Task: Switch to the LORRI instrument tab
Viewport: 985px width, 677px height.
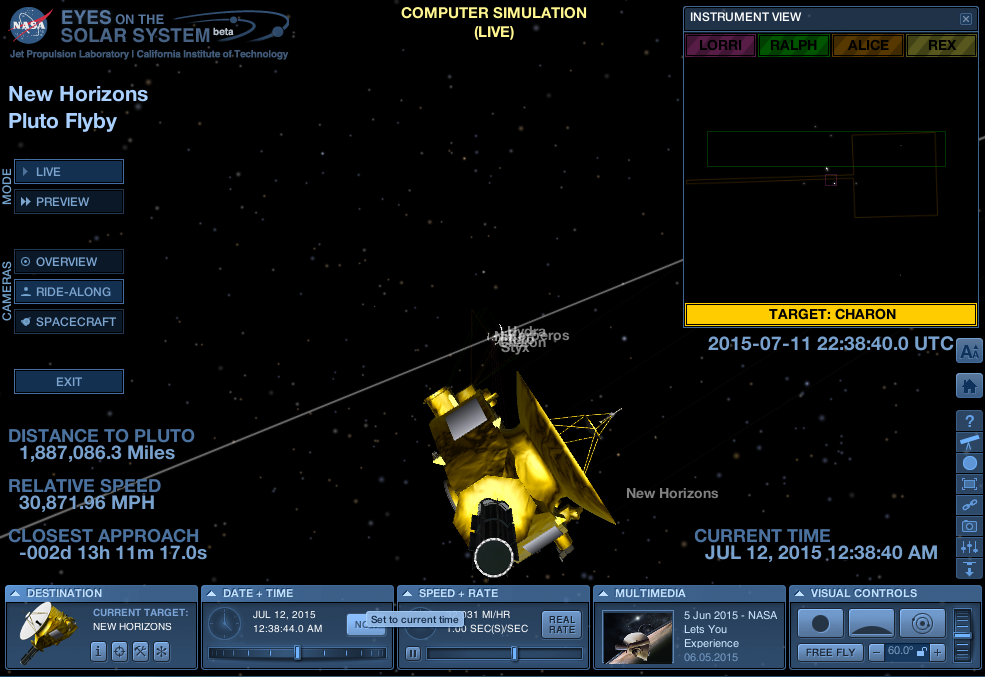Action: [720, 45]
